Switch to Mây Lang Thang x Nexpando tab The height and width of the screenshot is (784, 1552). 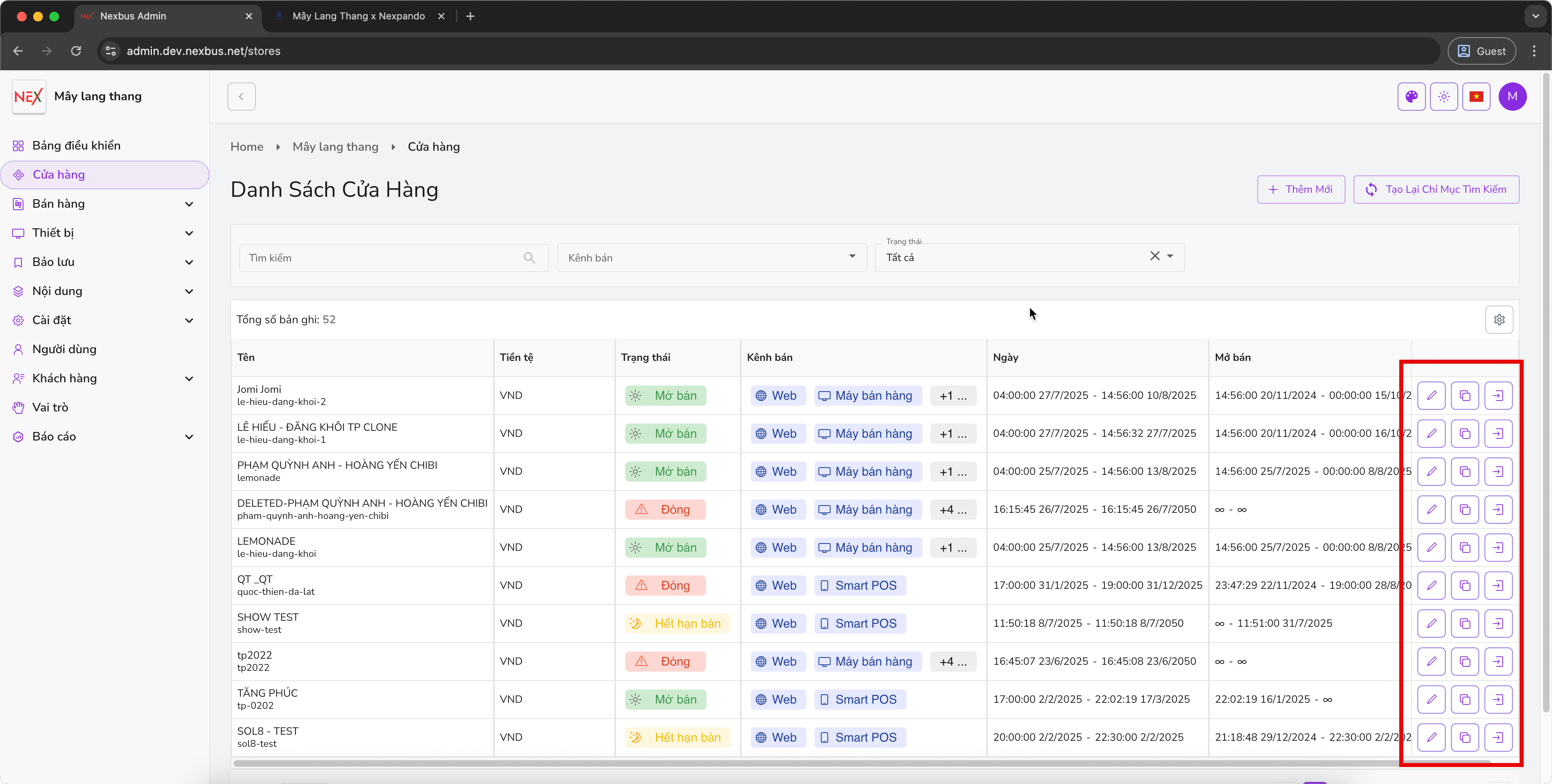coord(358,16)
